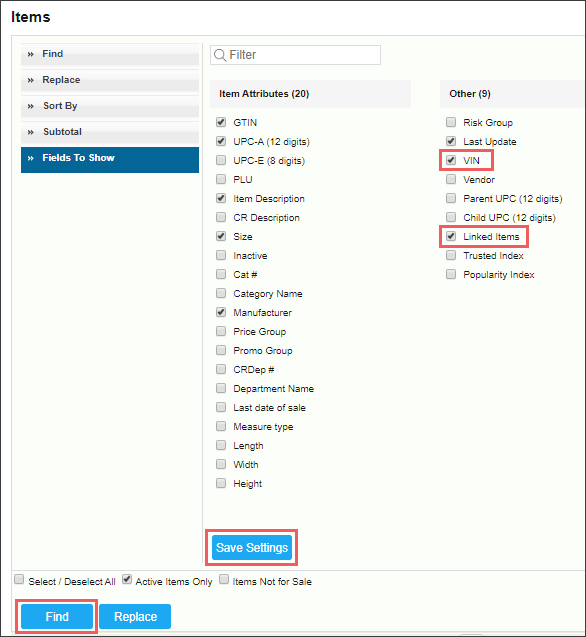
Task: Tick the Category Name checkbox
Action: point(221,293)
